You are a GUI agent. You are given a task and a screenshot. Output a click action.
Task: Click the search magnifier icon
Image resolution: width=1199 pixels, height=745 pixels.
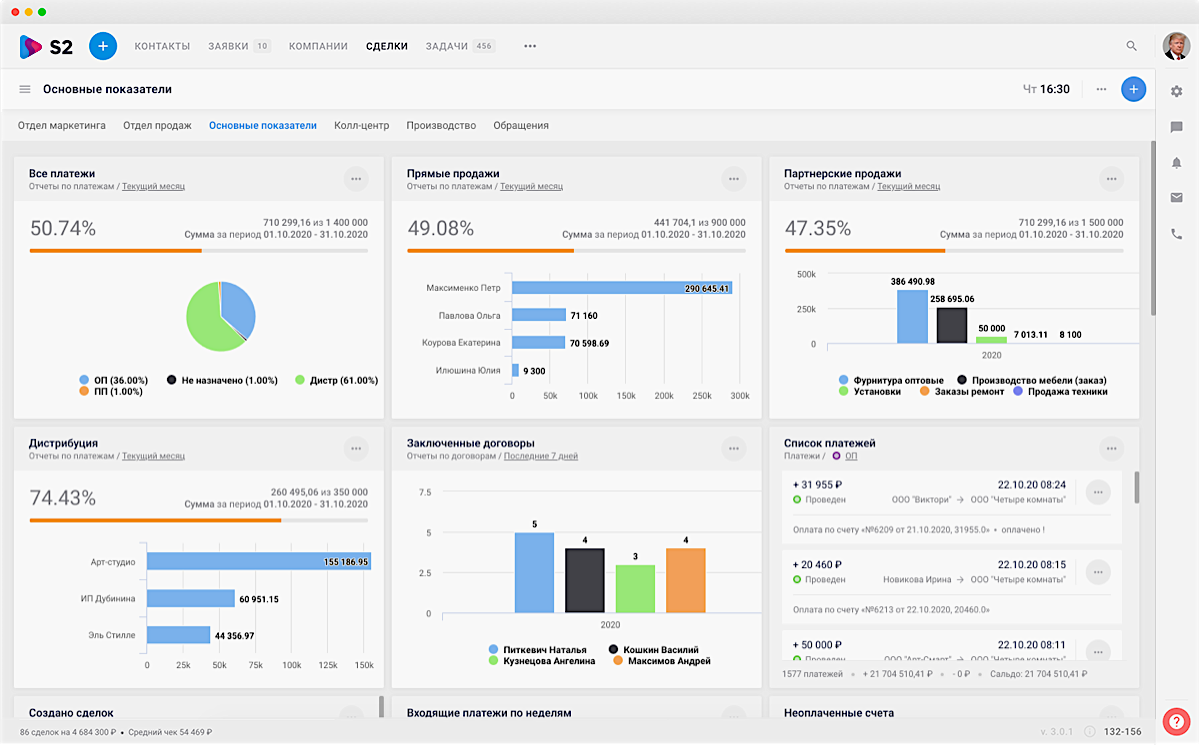coord(1131,46)
